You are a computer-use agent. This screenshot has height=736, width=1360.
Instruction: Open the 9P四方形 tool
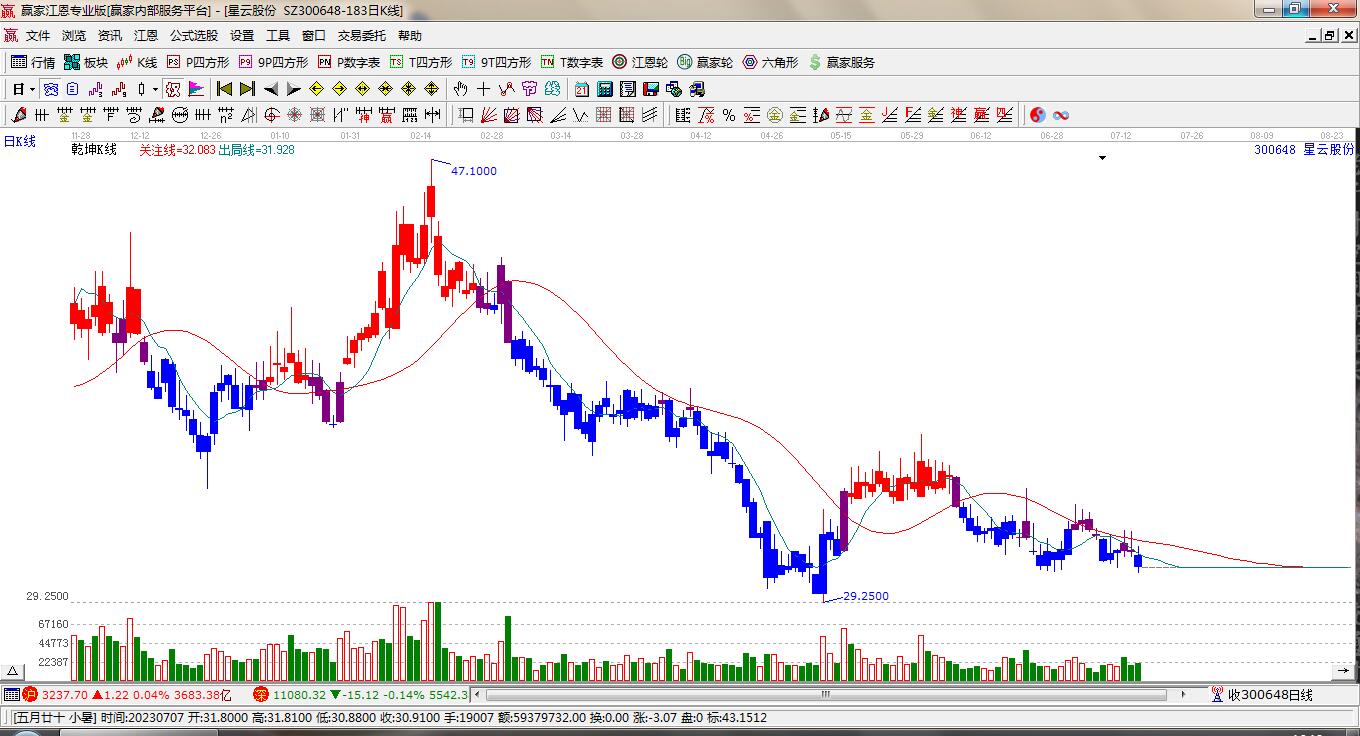(x=272, y=62)
